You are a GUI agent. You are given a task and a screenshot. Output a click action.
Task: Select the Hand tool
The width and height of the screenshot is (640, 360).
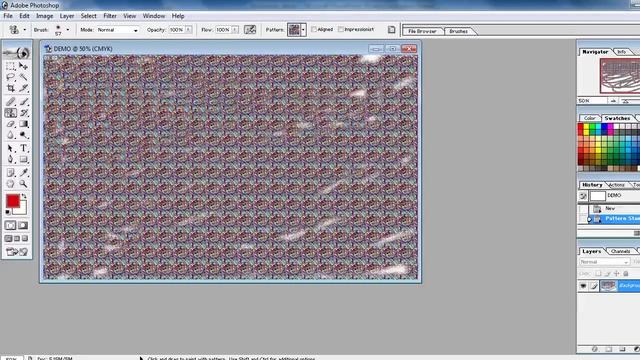click(11, 184)
